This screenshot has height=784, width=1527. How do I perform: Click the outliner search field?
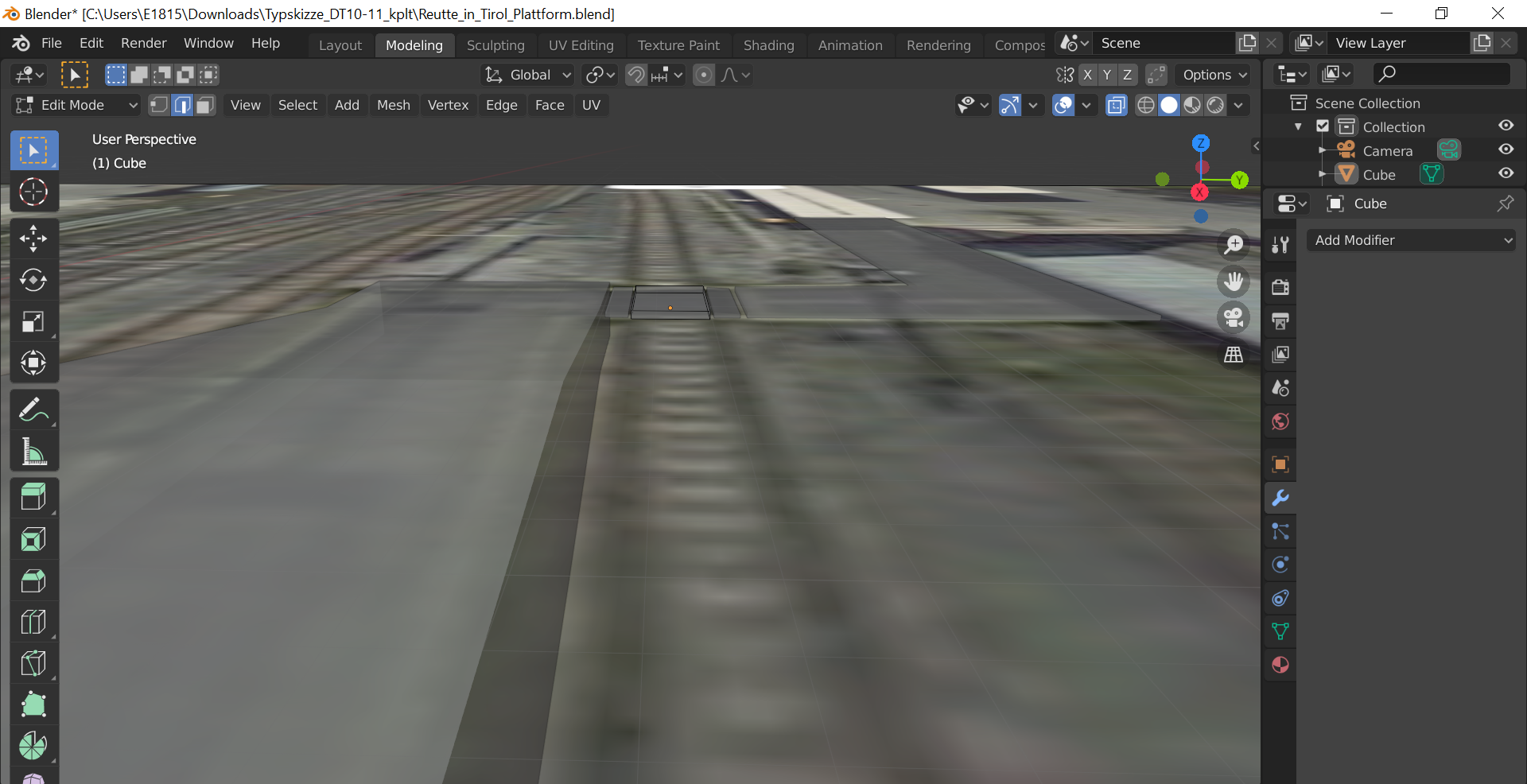point(1441,74)
